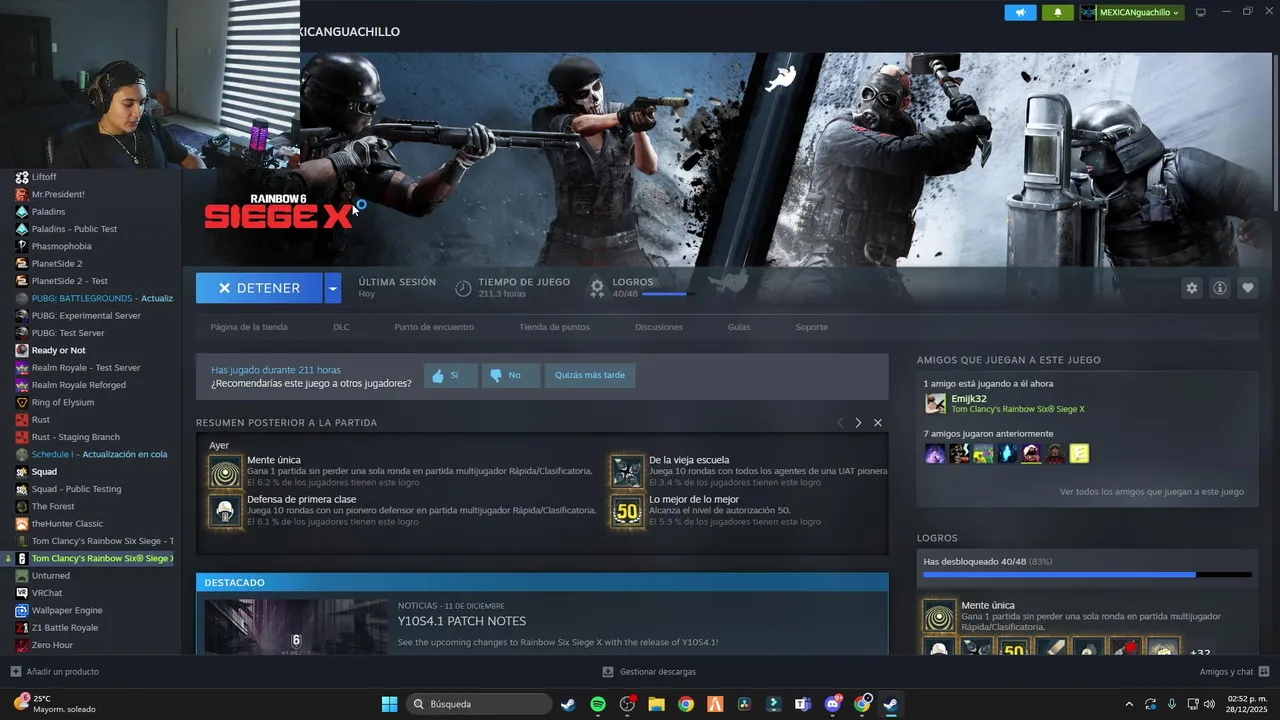Add game to favorites heart icon
Image resolution: width=1280 pixels, height=720 pixels.
[1248, 288]
